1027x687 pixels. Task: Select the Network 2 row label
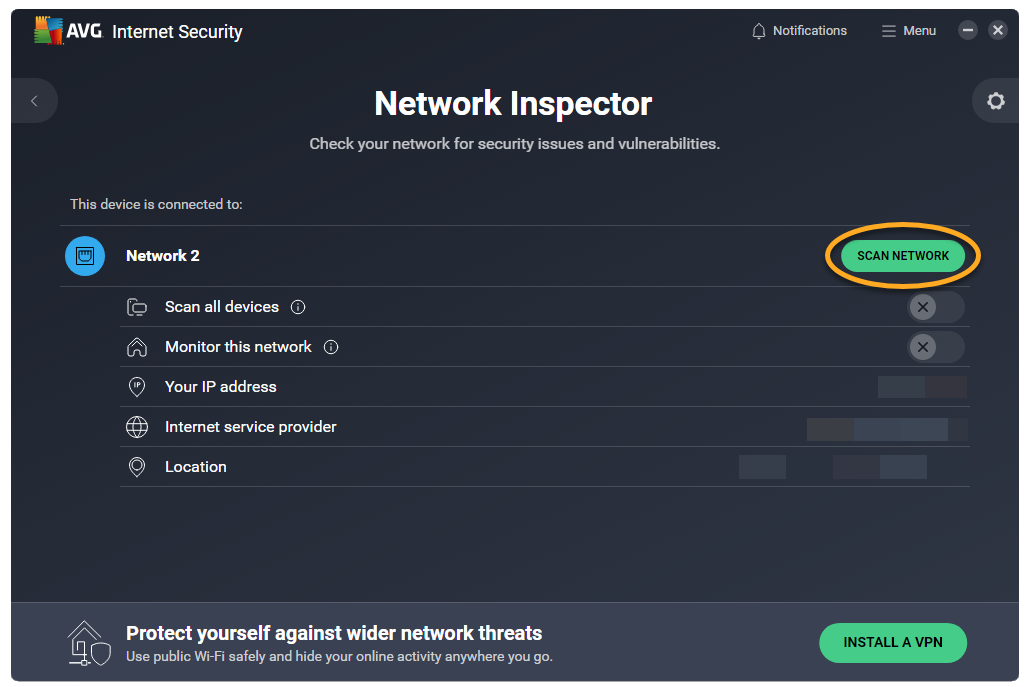(x=163, y=256)
